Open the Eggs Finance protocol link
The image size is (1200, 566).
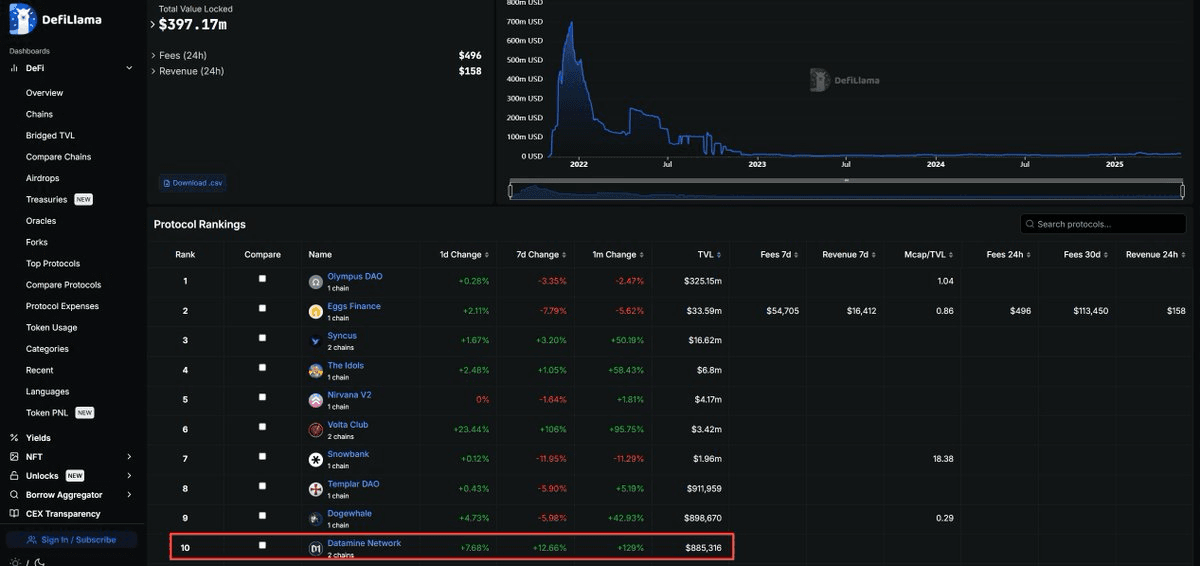(354, 306)
